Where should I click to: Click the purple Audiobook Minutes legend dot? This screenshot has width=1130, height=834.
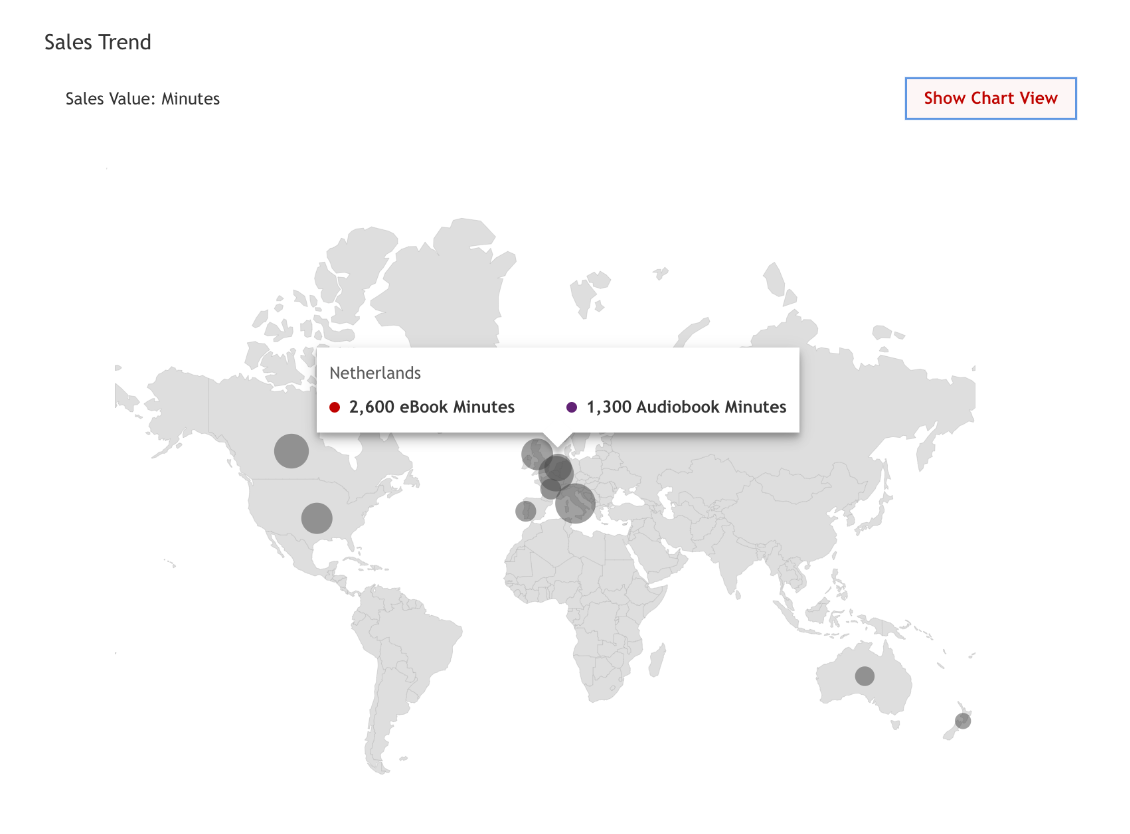click(572, 407)
